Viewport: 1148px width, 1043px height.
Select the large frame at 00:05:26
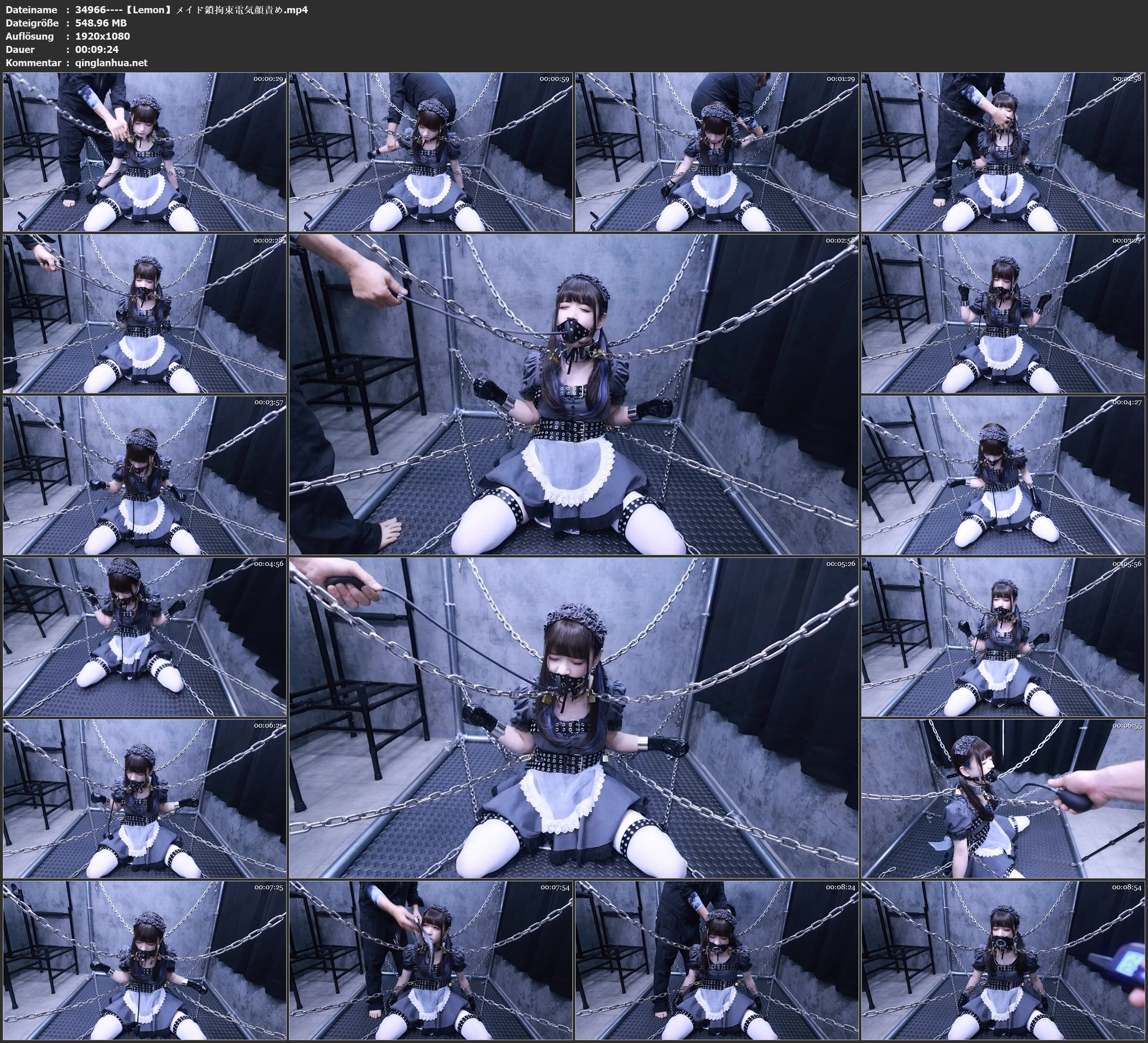[573, 718]
